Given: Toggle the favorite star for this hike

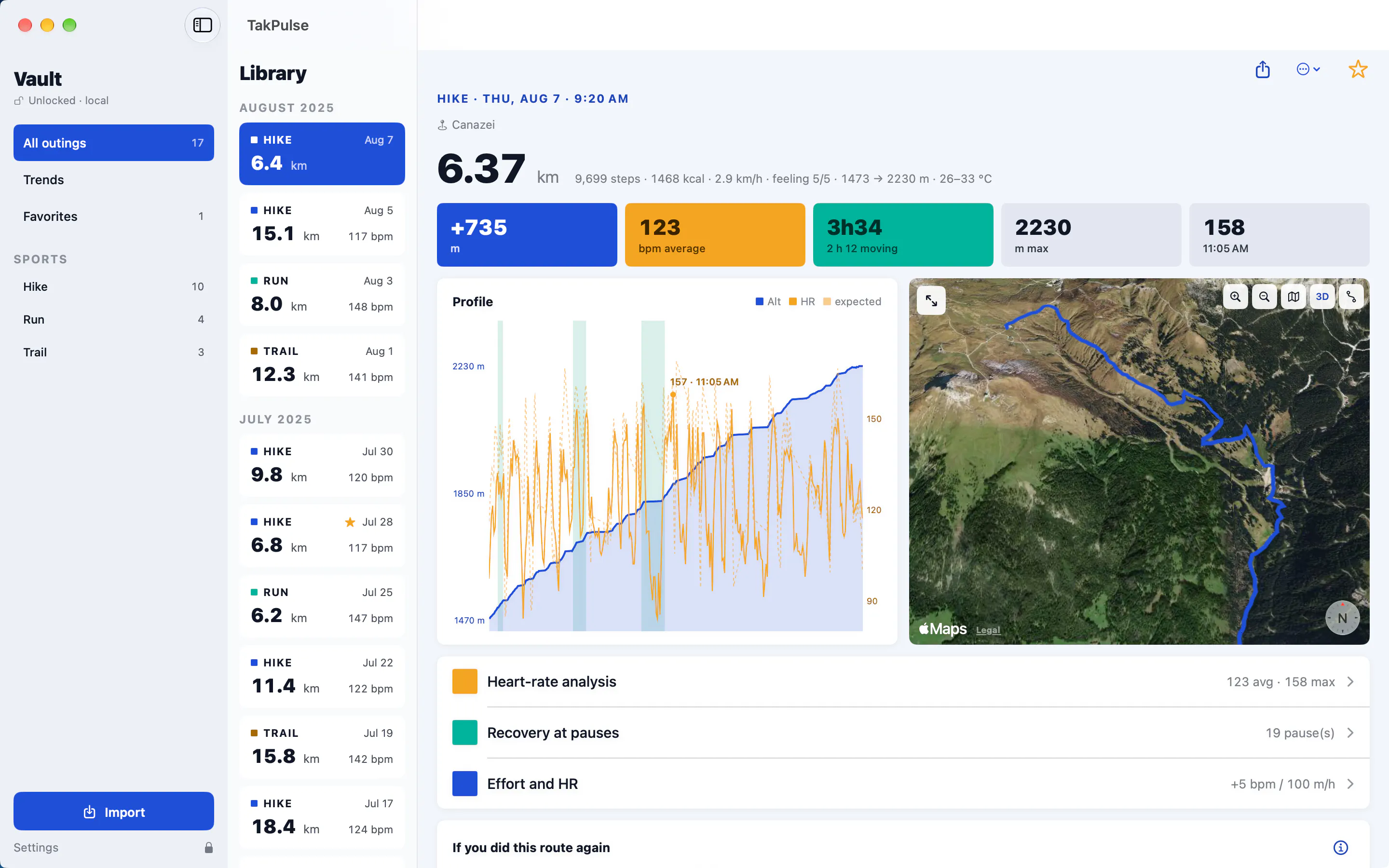Looking at the screenshot, I should click(x=1358, y=69).
